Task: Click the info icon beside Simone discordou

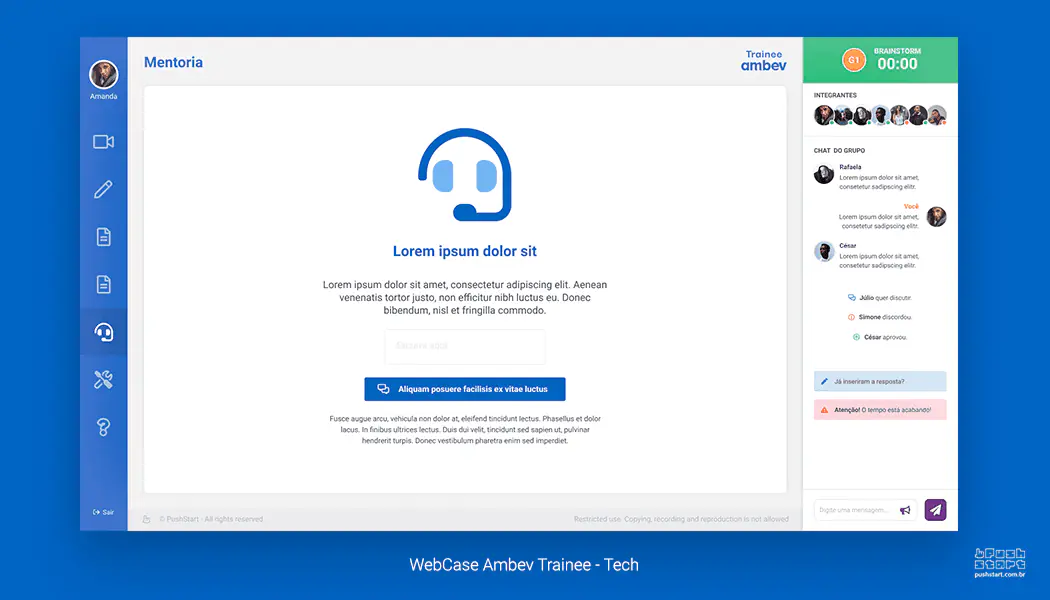Action: tap(851, 317)
